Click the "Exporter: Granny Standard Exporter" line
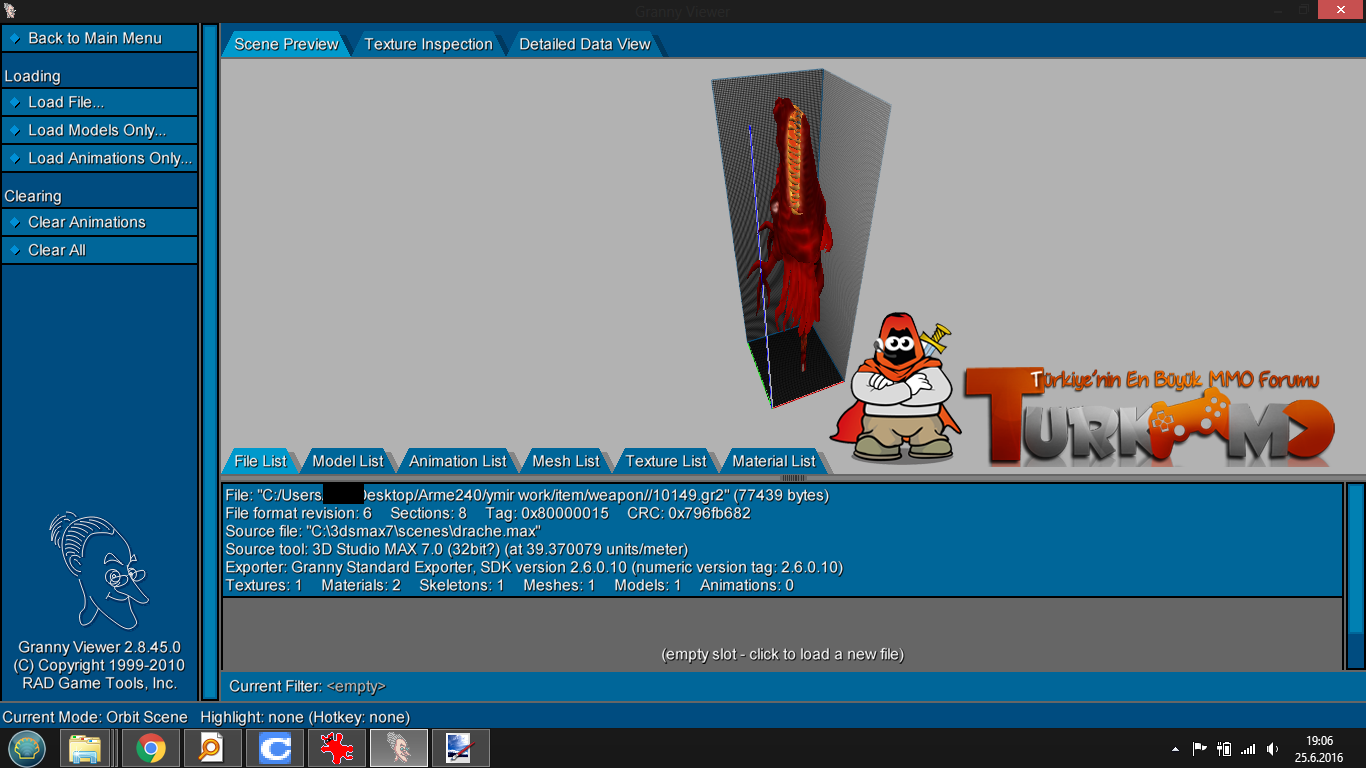Viewport: 1366px width, 768px height. click(534, 567)
